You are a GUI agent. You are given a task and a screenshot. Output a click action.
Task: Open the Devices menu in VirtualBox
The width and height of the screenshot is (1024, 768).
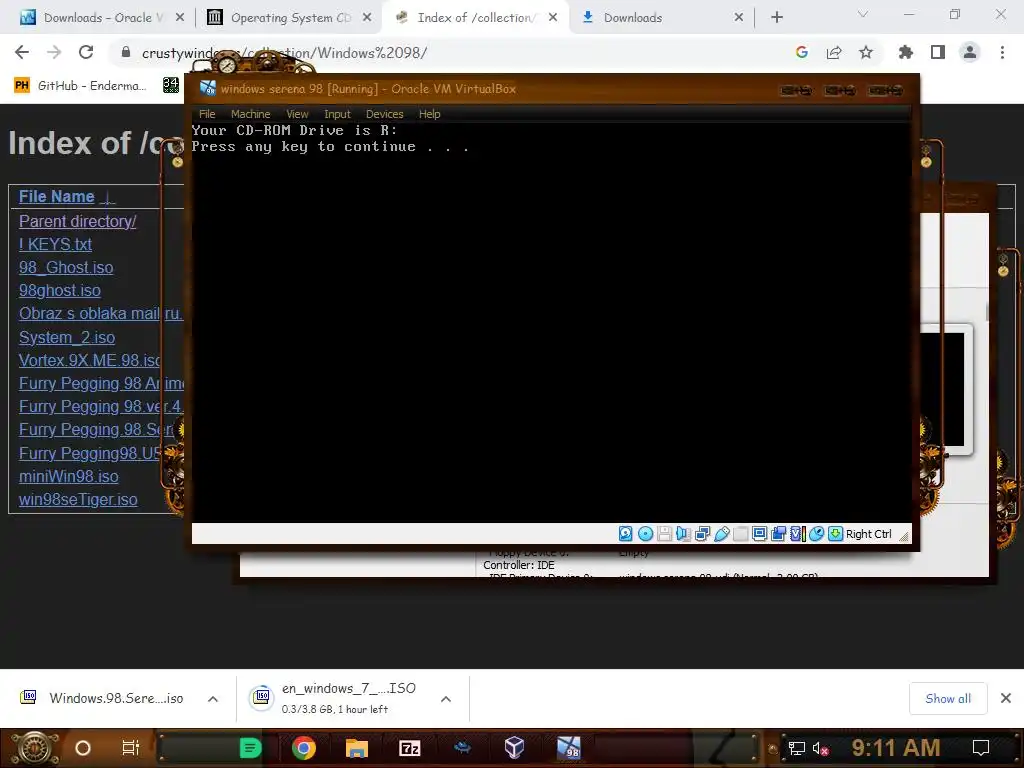click(385, 114)
